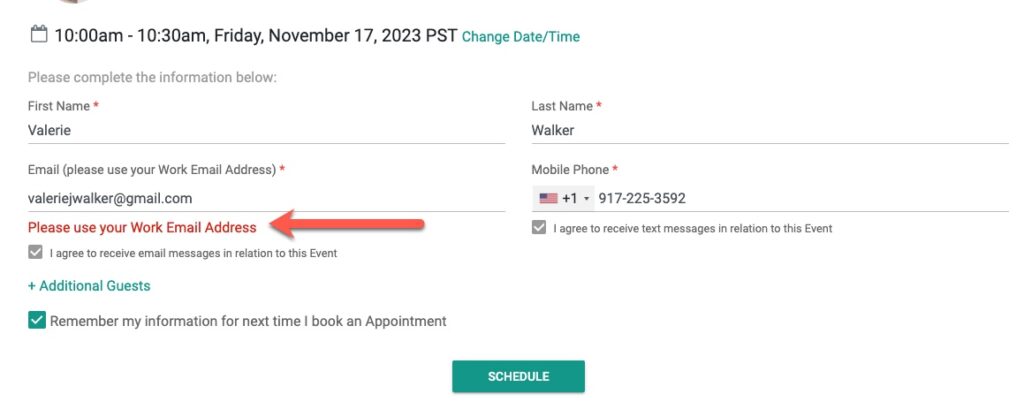Click the calendar icon beside appointment time
Screen dimensions: 1024x417
39,34
